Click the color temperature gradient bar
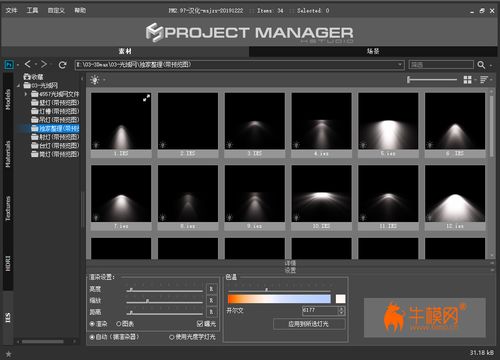The height and width of the screenshot is (360, 500). pos(279,299)
